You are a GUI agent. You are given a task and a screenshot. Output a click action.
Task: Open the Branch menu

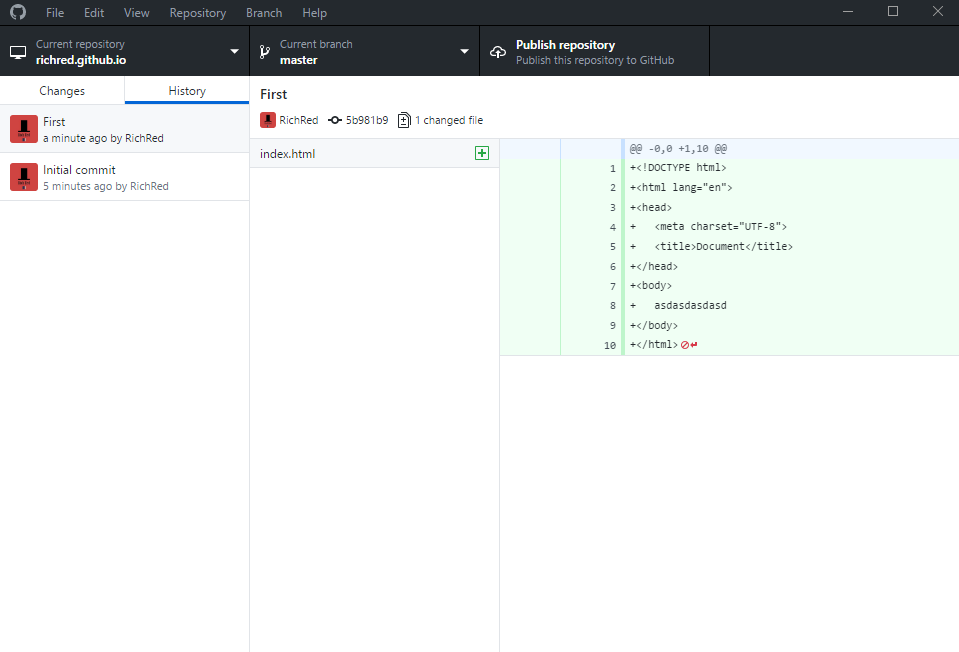[x=263, y=12]
